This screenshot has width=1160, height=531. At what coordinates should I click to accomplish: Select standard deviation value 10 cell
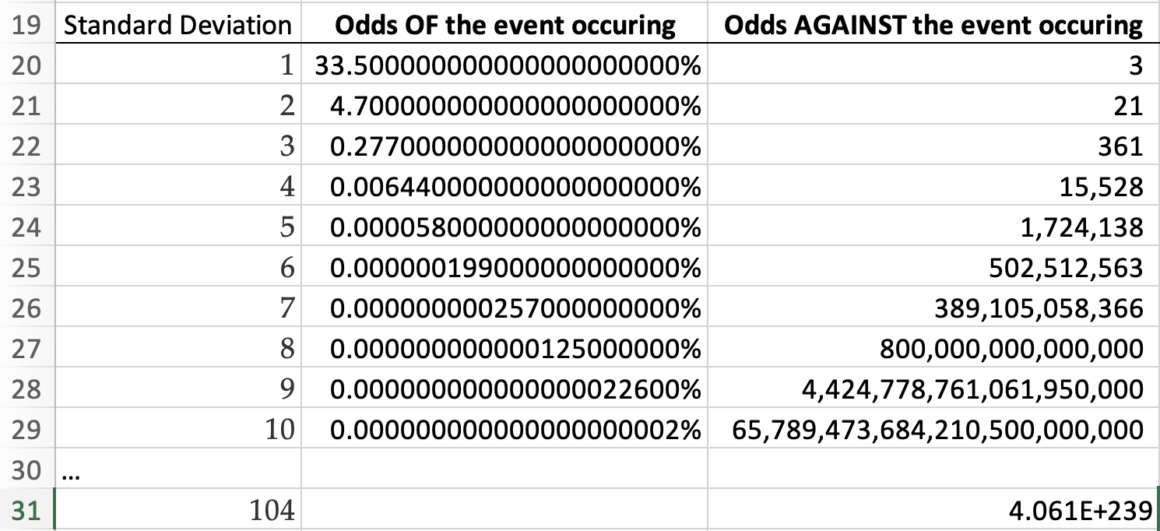click(x=178, y=428)
